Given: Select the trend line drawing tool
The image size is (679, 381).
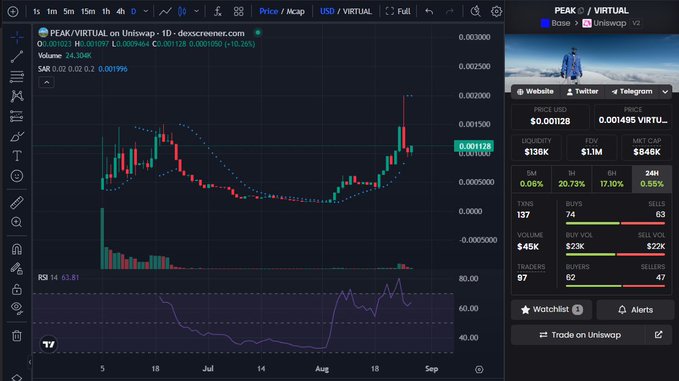Looking at the screenshot, I should pos(17,57).
